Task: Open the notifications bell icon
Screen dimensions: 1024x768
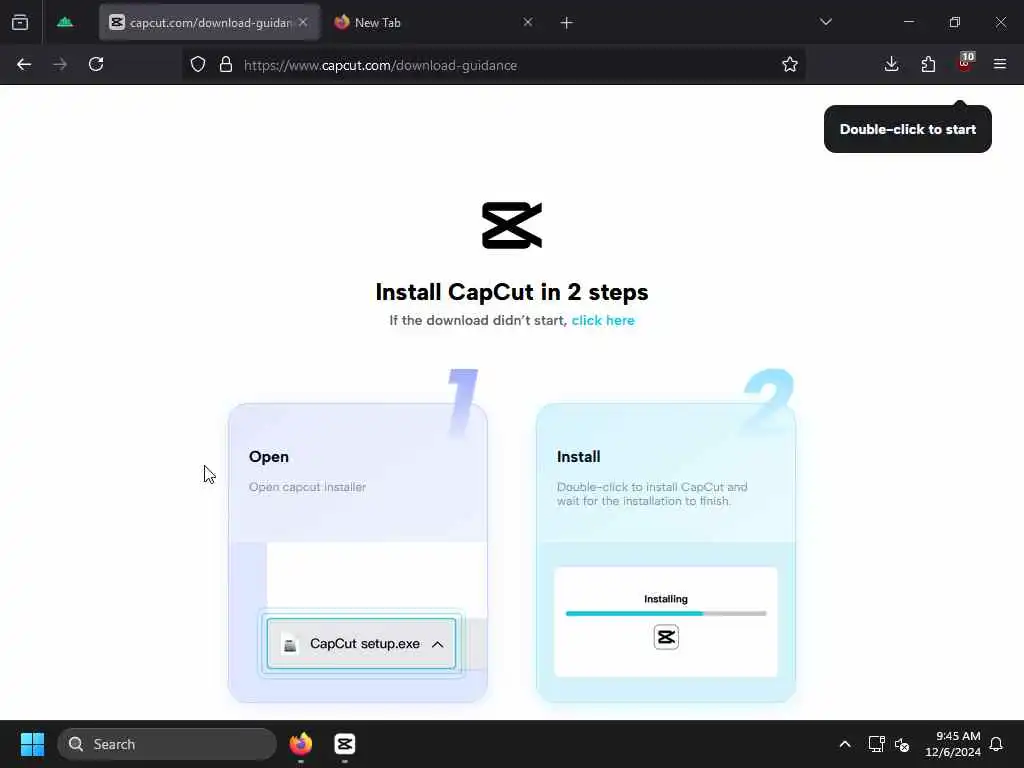Action: pyautogui.click(x=996, y=744)
